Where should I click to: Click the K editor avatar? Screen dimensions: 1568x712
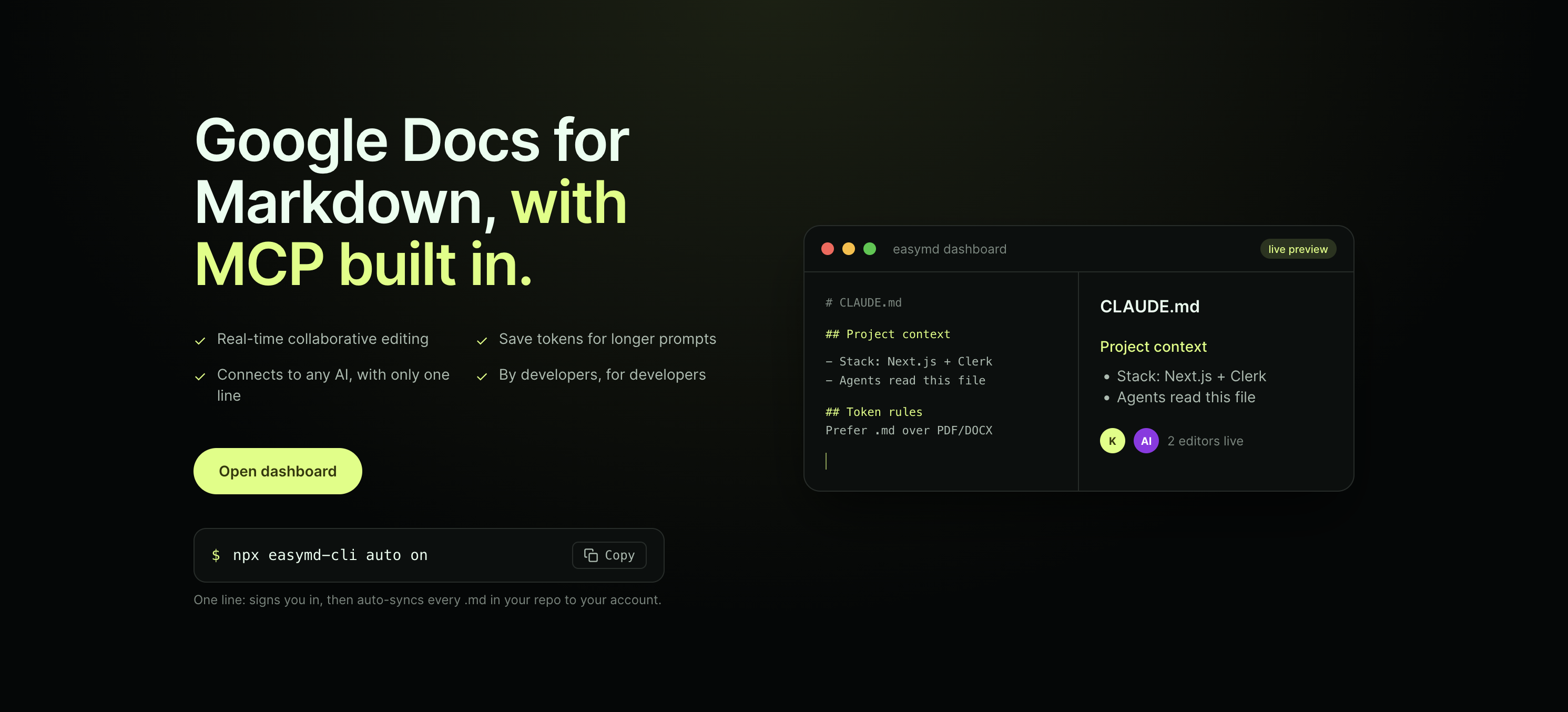(1112, 441)
